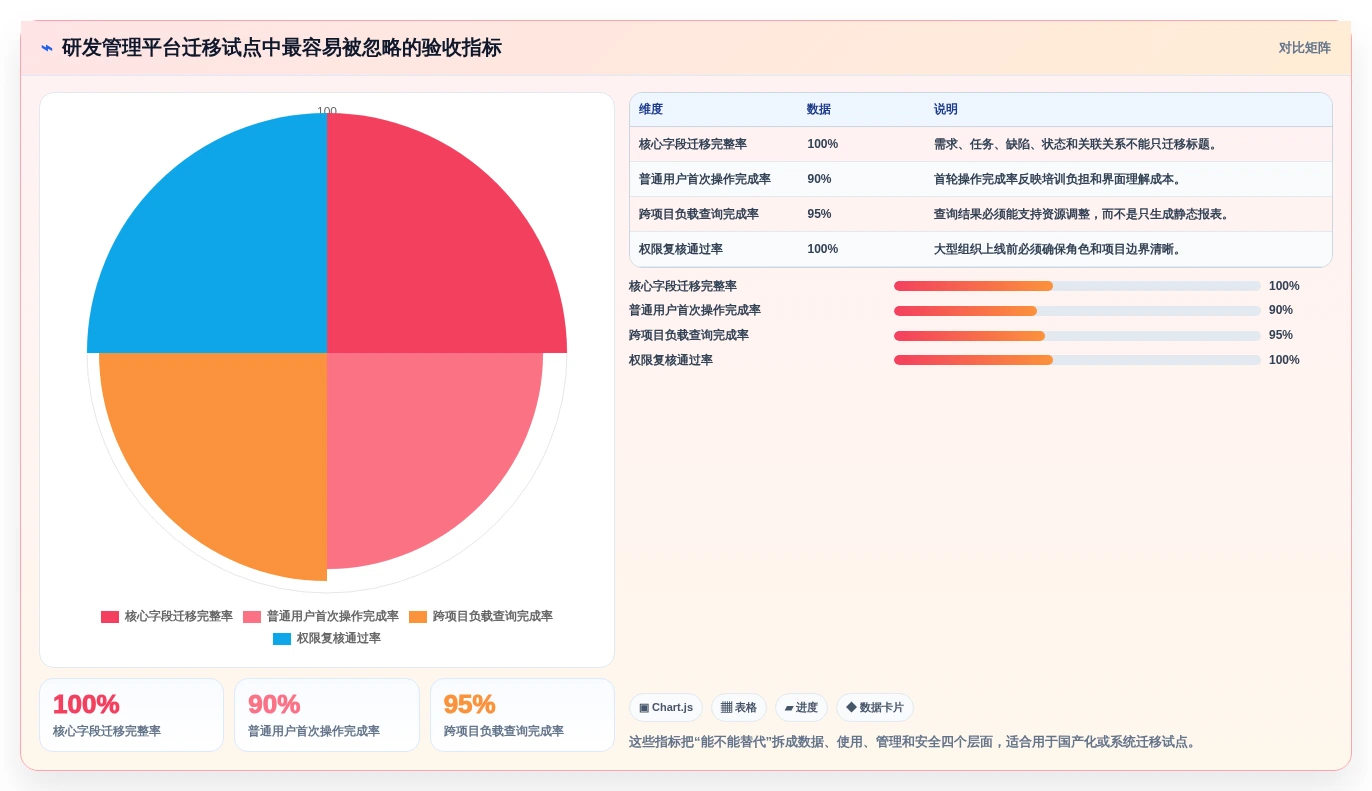Select the 数据卡片 tag chip
This screenshot has width=1372, height=791.
[875, 708]
